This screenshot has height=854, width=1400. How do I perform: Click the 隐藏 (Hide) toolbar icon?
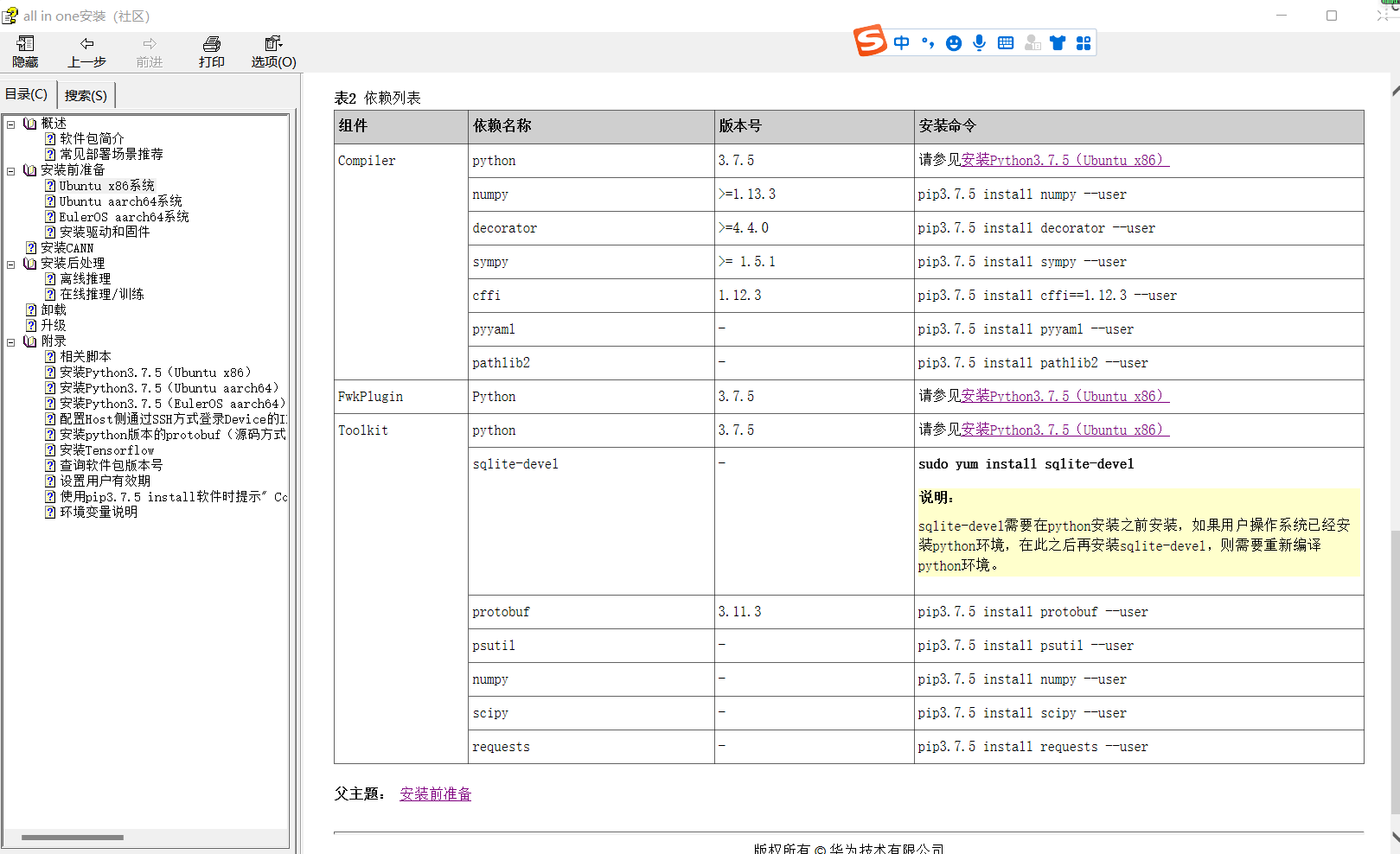(x=25, y=52)
